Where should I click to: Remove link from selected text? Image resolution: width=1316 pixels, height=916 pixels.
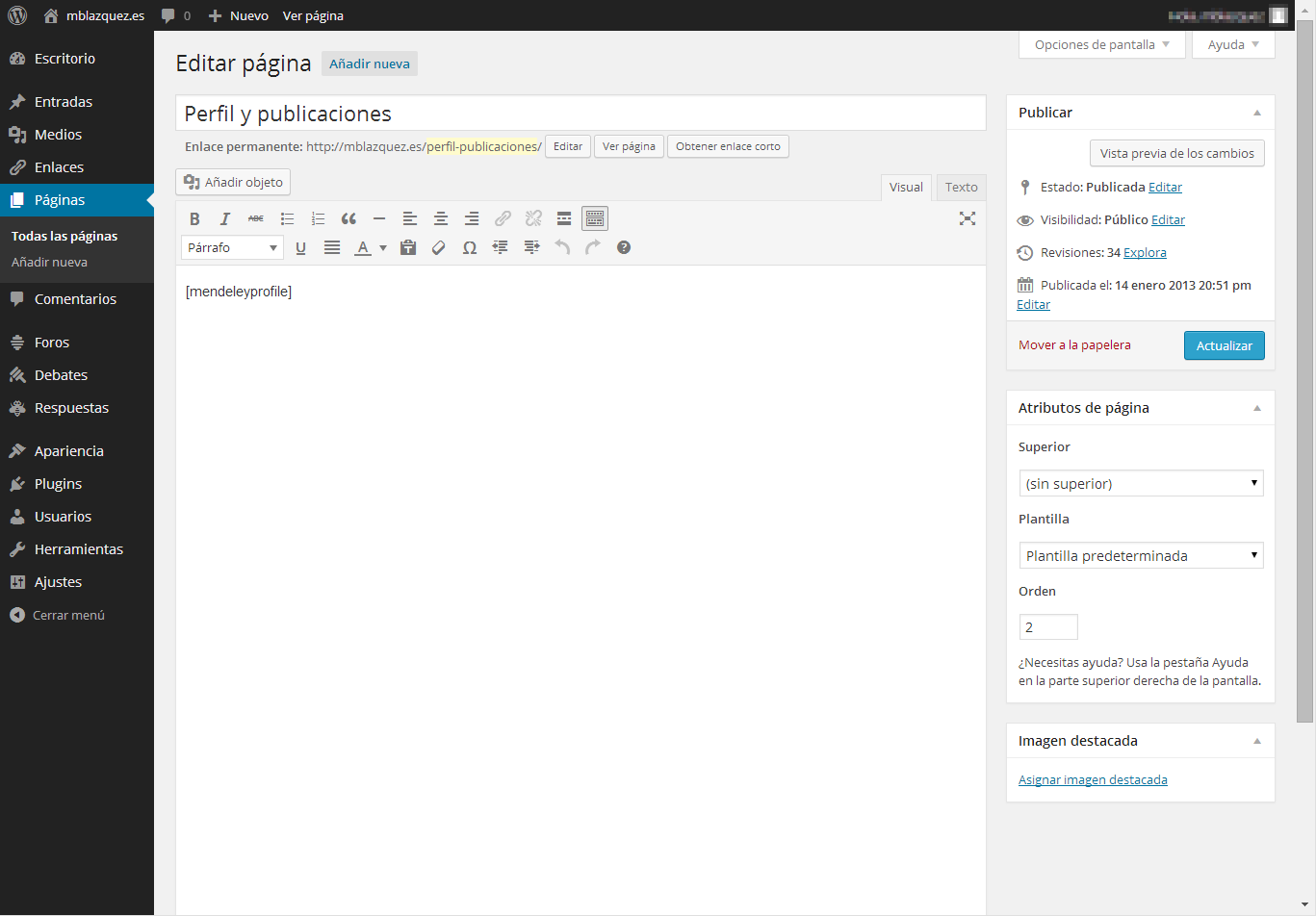533,218
